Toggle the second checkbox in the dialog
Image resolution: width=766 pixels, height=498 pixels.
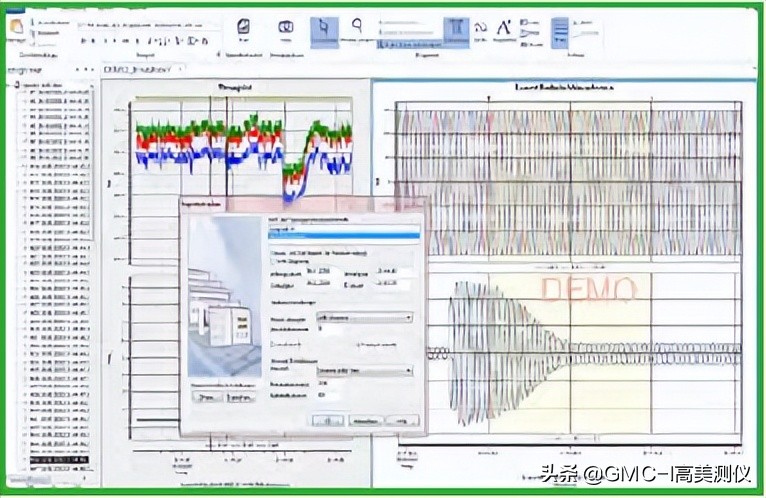[x=274, y=261]
